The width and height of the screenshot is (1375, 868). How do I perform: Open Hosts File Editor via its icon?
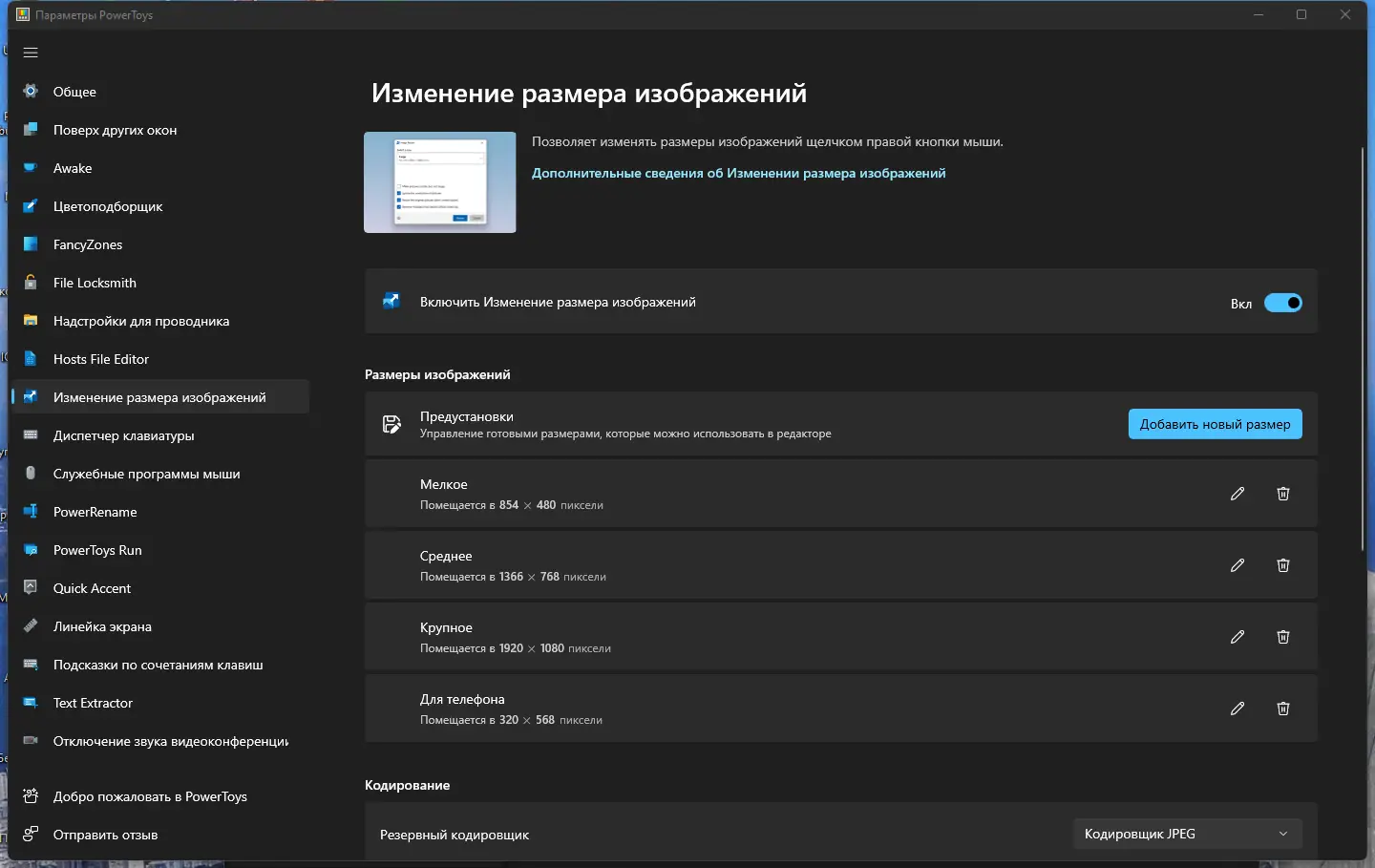(30, 359)
